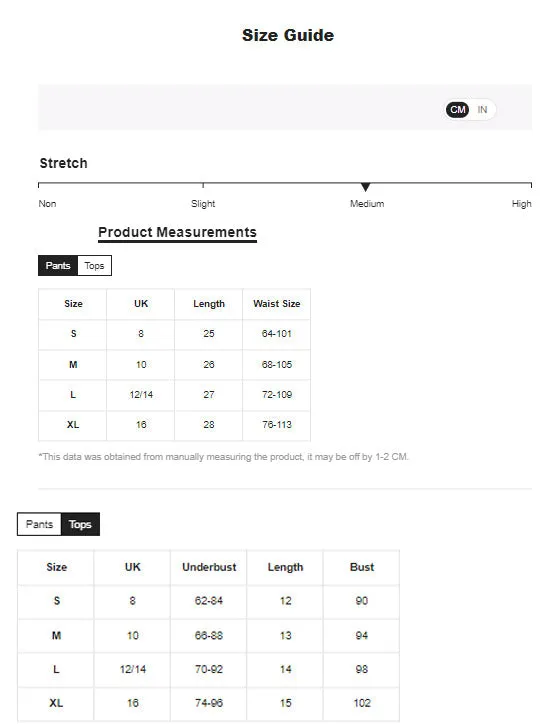The width and height of the screenshot is (547, 727).
Task: Click the 102 bust value cell
Action: (x=362, y=703)
